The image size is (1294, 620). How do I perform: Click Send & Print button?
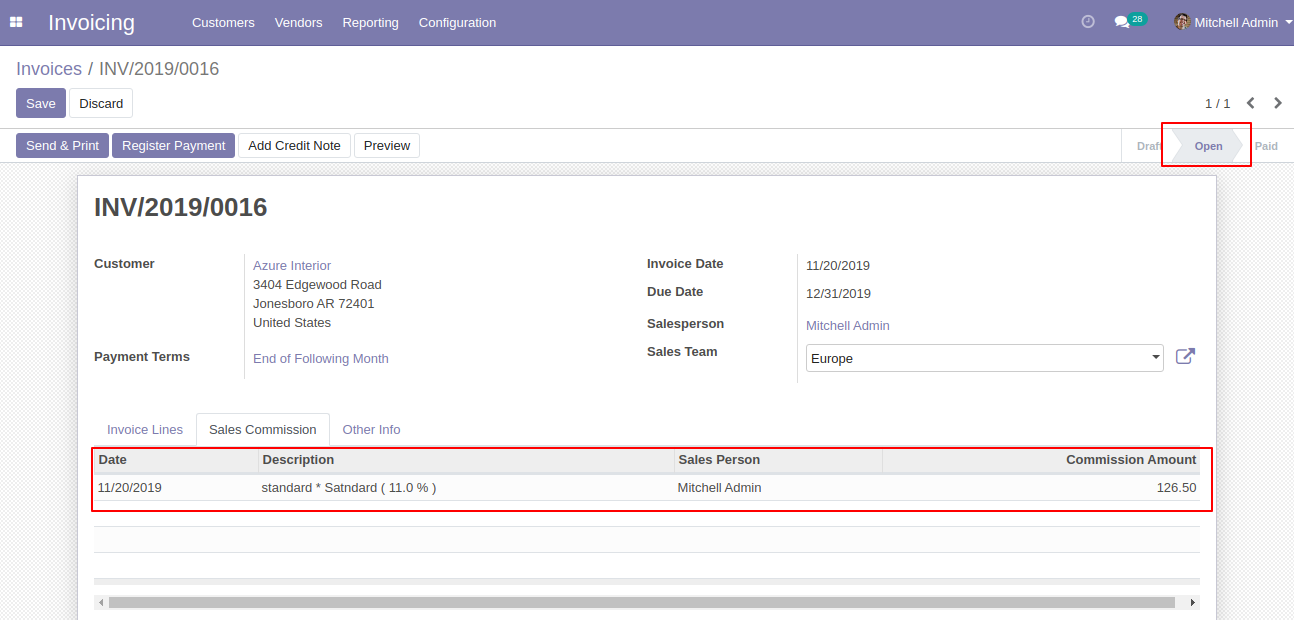(62, 146)
